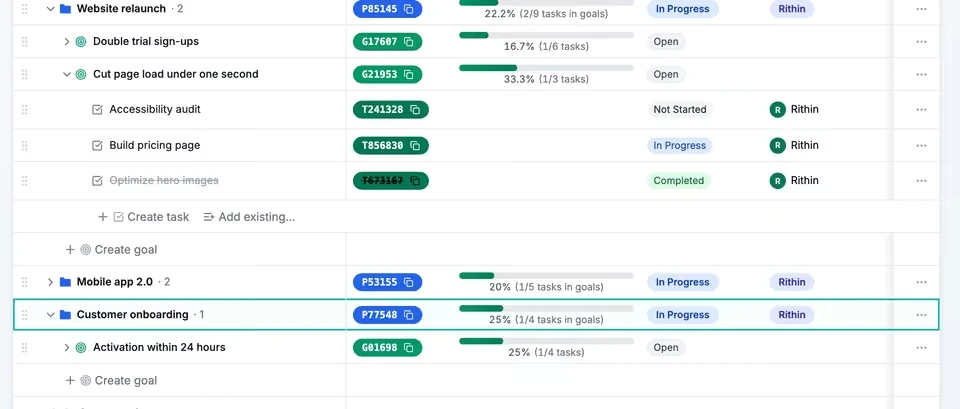Click the 25% (1/4 tasks in goals) text
Screen dimensions: 960x409
(x=546, y=320)
